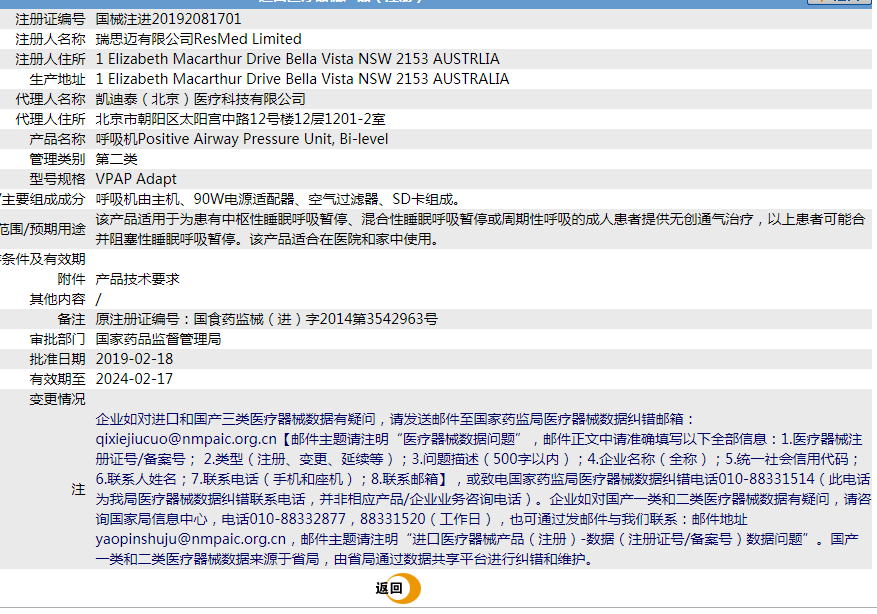Select agent name 凯迪泰（北京）医疗科技有限公司
This screenshot has height=614, width=877.
(x=201, y=99)
